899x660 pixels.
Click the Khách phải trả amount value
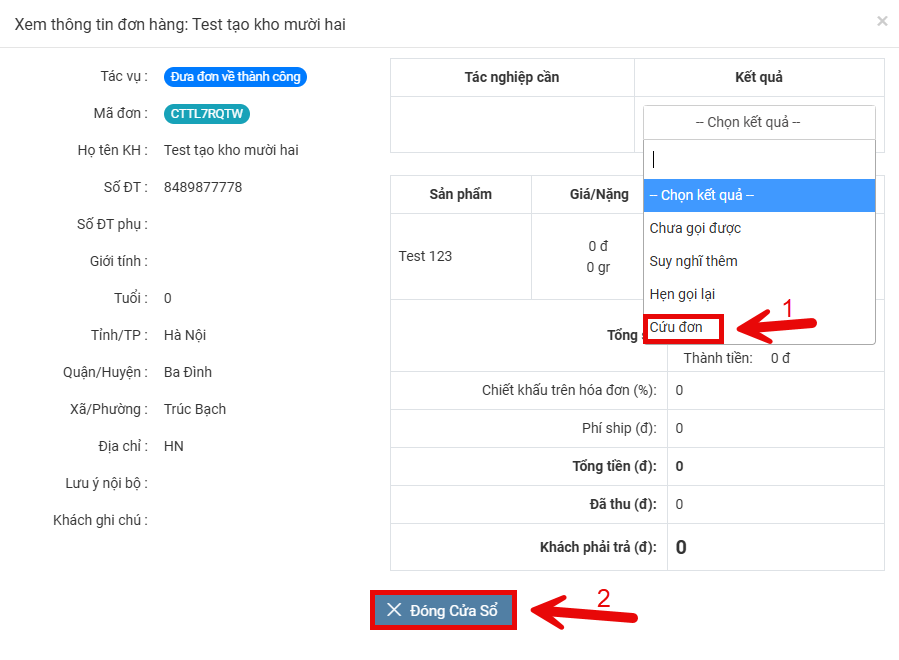coord(681,547)
